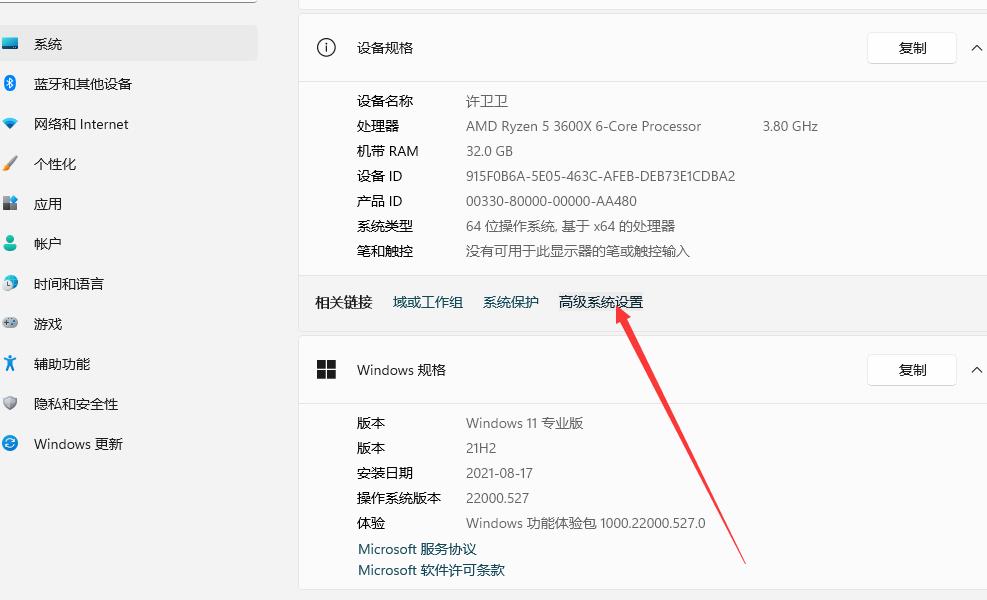Collapse the Windows 规格 section chevron
The width and height of the screenshot is (987, 600).
[976, 369]
